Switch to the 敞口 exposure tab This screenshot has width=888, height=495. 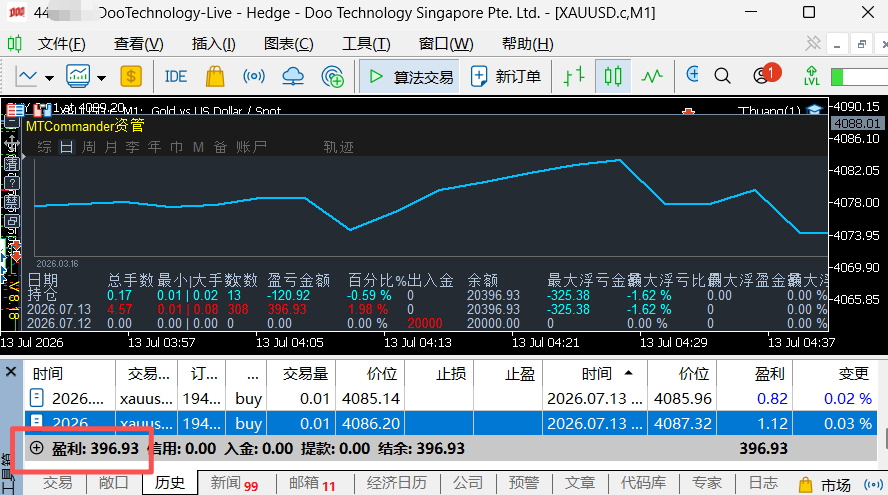(113, 483)
